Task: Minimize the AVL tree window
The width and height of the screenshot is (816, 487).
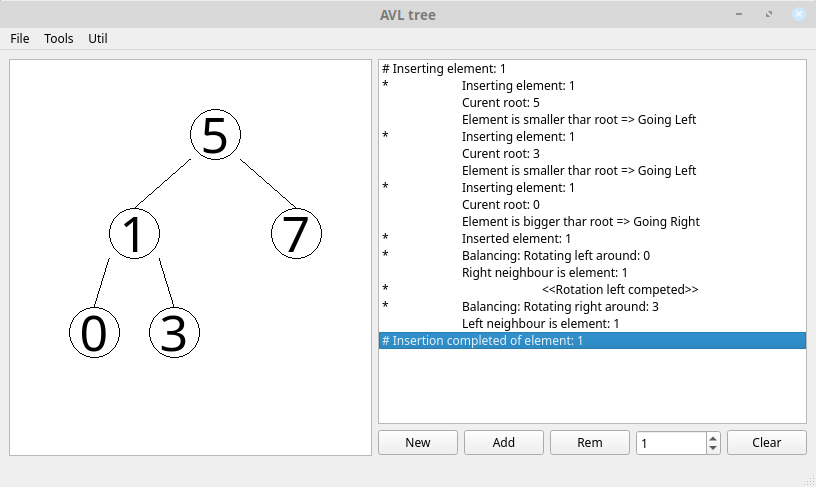Action: (738, 14)
